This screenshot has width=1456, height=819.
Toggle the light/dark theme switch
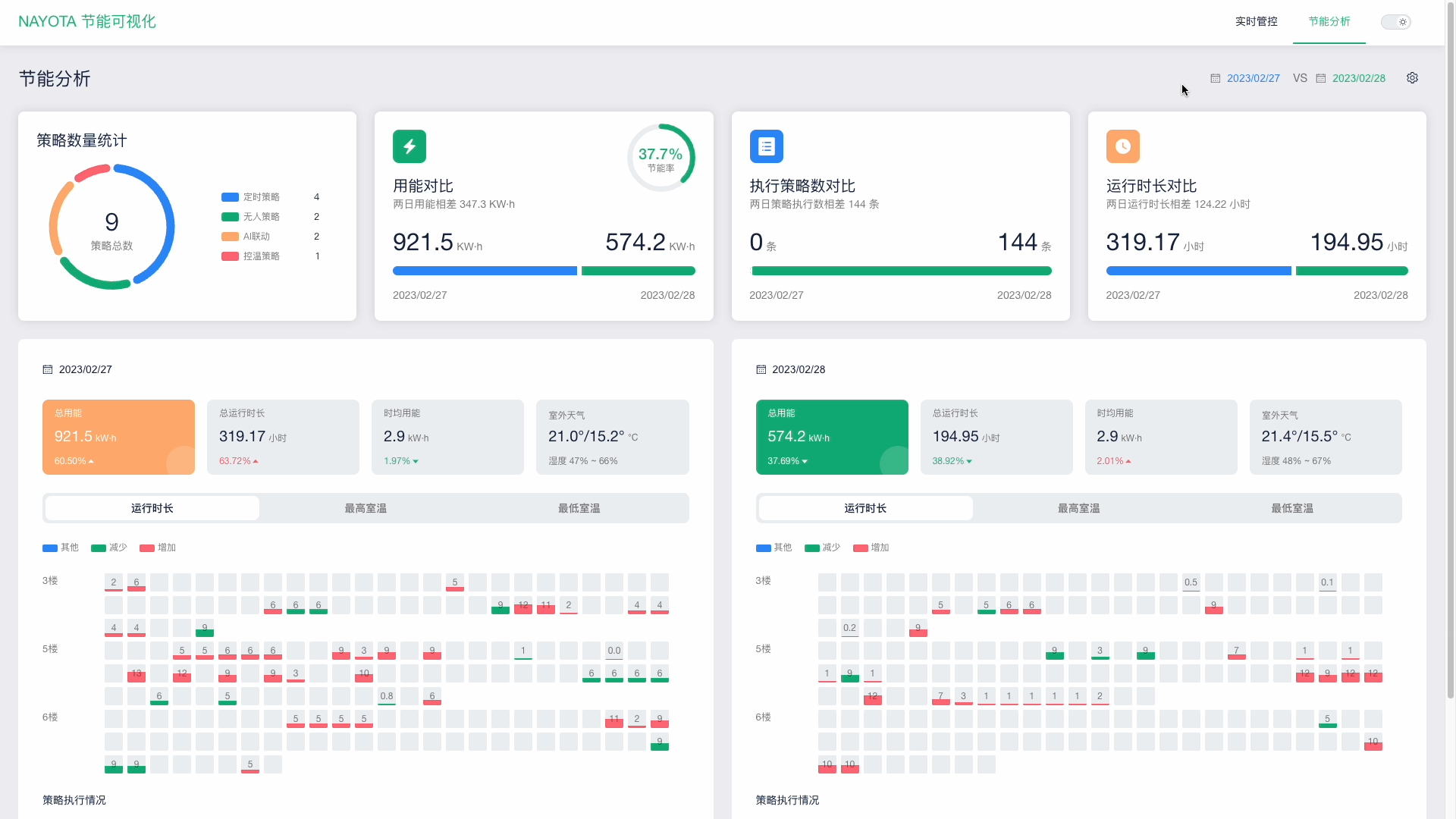(1396, 22)
